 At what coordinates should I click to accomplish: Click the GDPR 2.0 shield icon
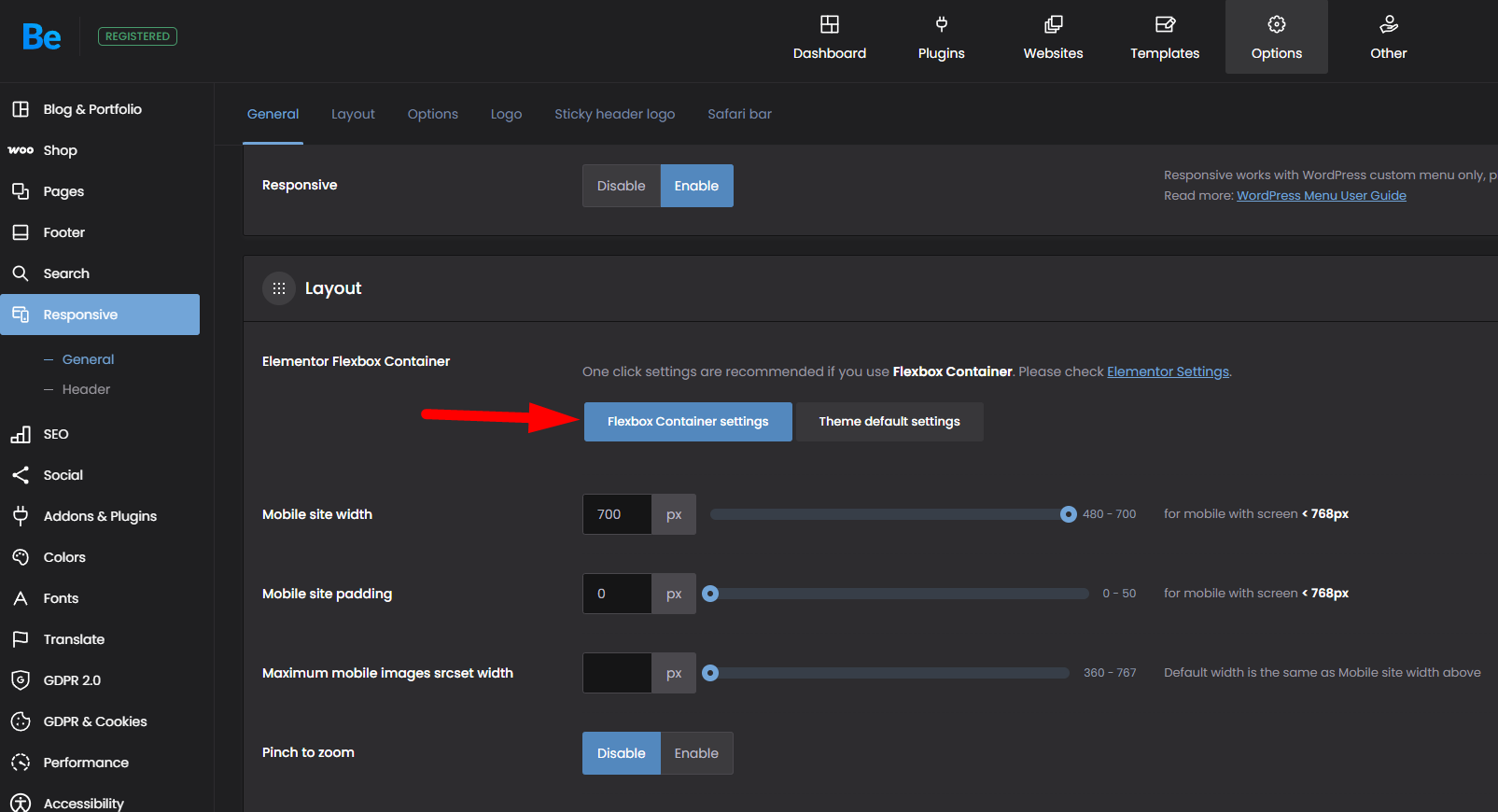21,680
